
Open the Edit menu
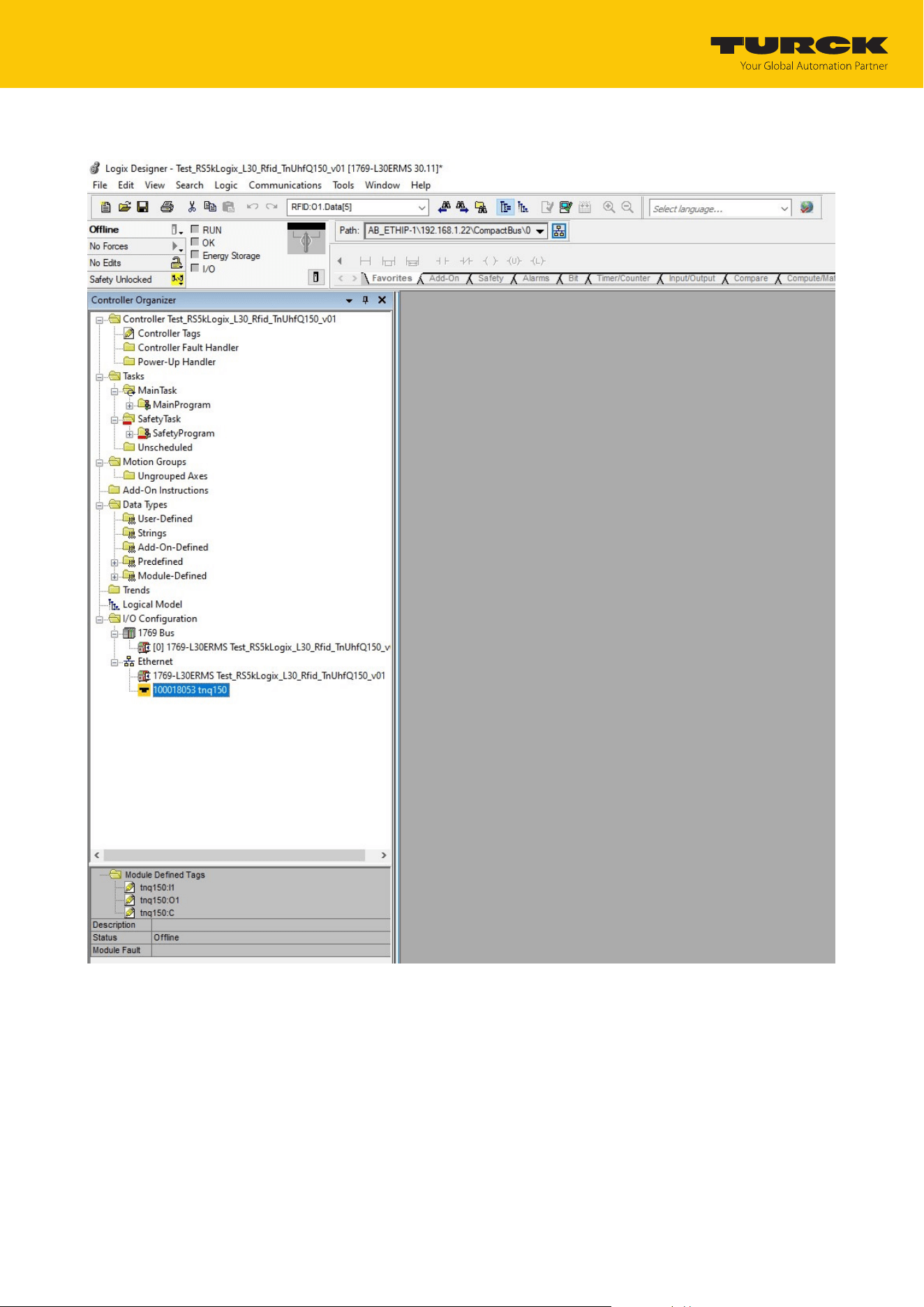click(126, 185)
